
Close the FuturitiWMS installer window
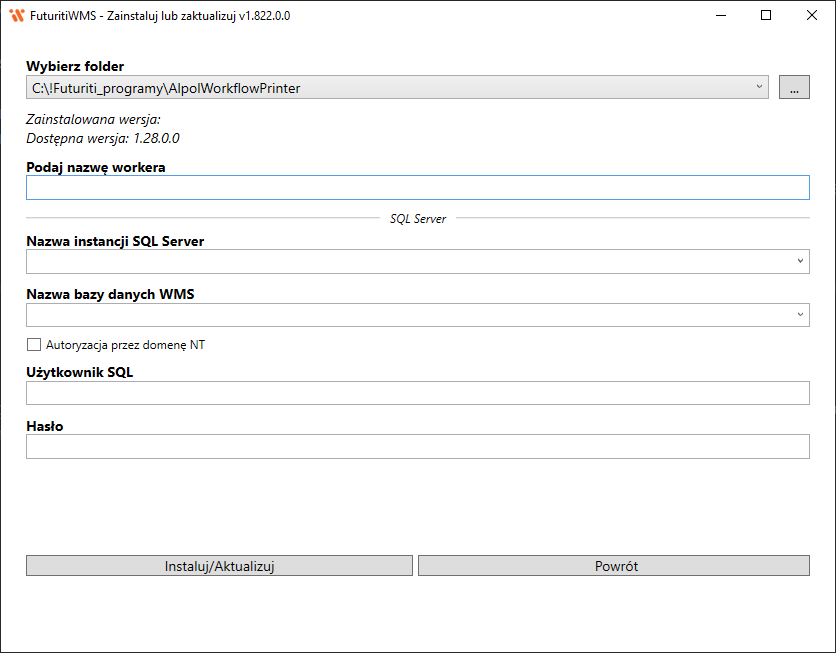pyautogui.click(x=812, y=16)
